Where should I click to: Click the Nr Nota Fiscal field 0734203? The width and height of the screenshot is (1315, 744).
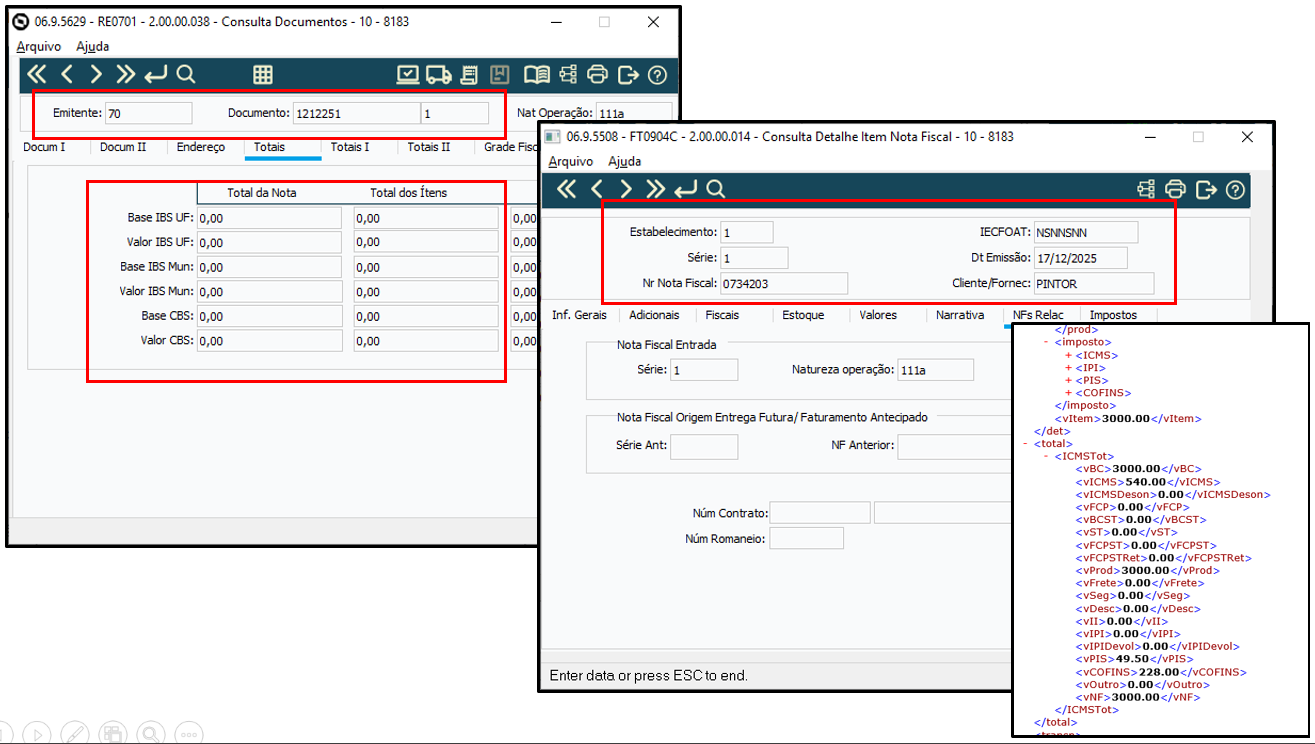pyautogui.click(x=784, y=284)
